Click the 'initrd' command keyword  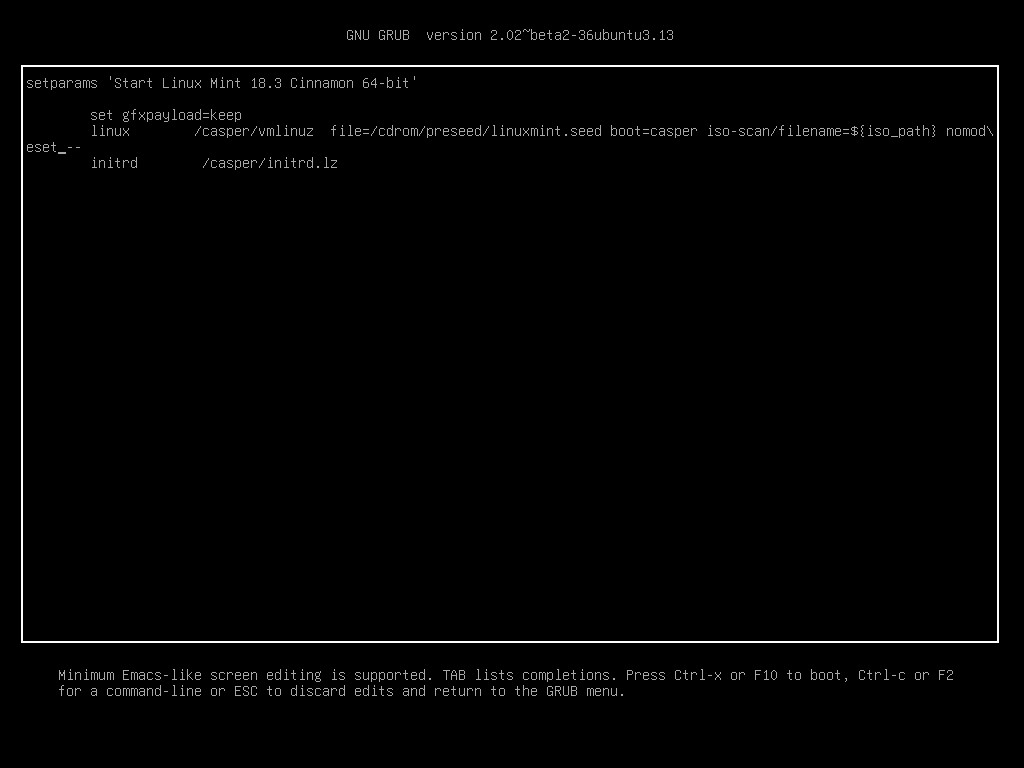(114, 163)
